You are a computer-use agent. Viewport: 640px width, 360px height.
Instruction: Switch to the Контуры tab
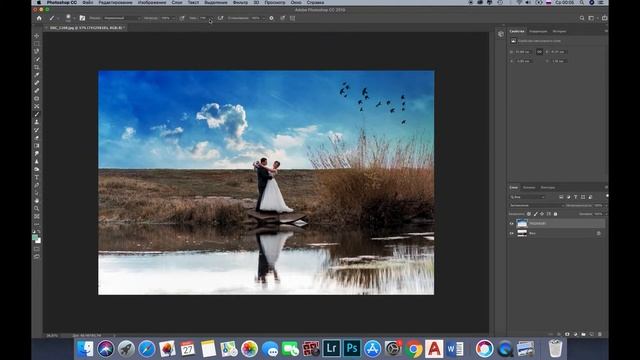click(548, 187)
